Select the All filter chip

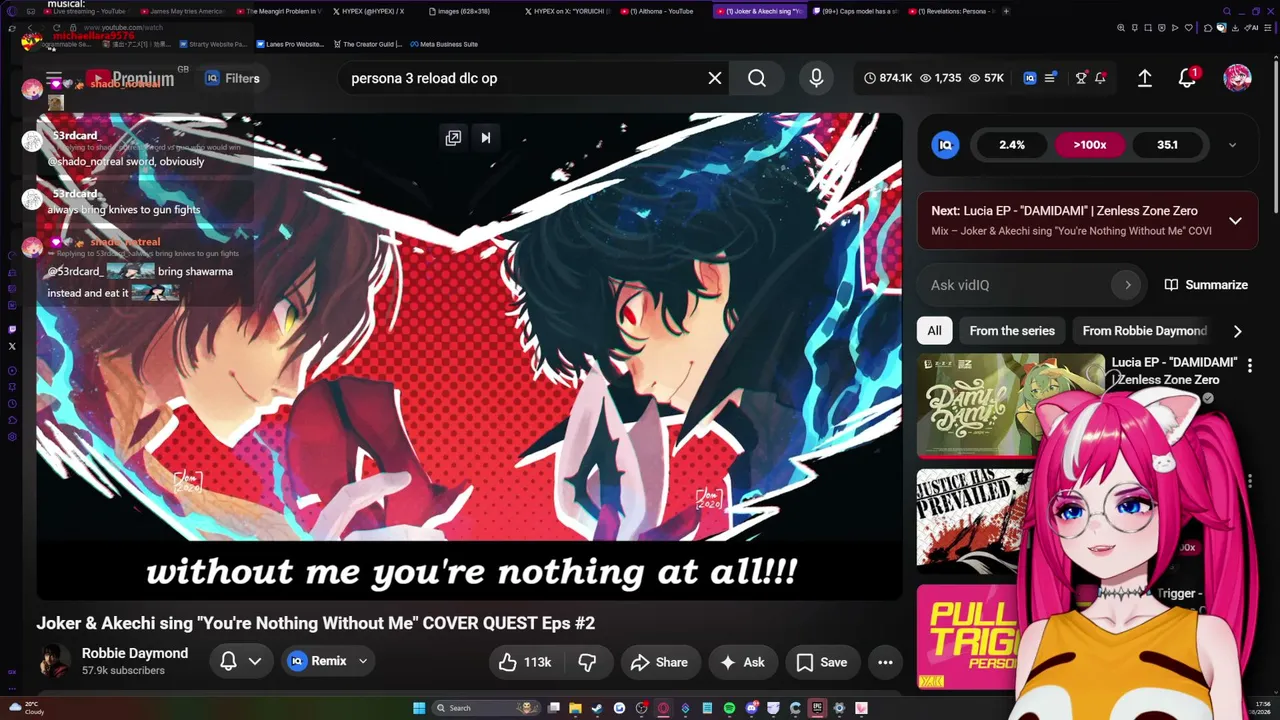pyautogui.click(x=934, y=330)
